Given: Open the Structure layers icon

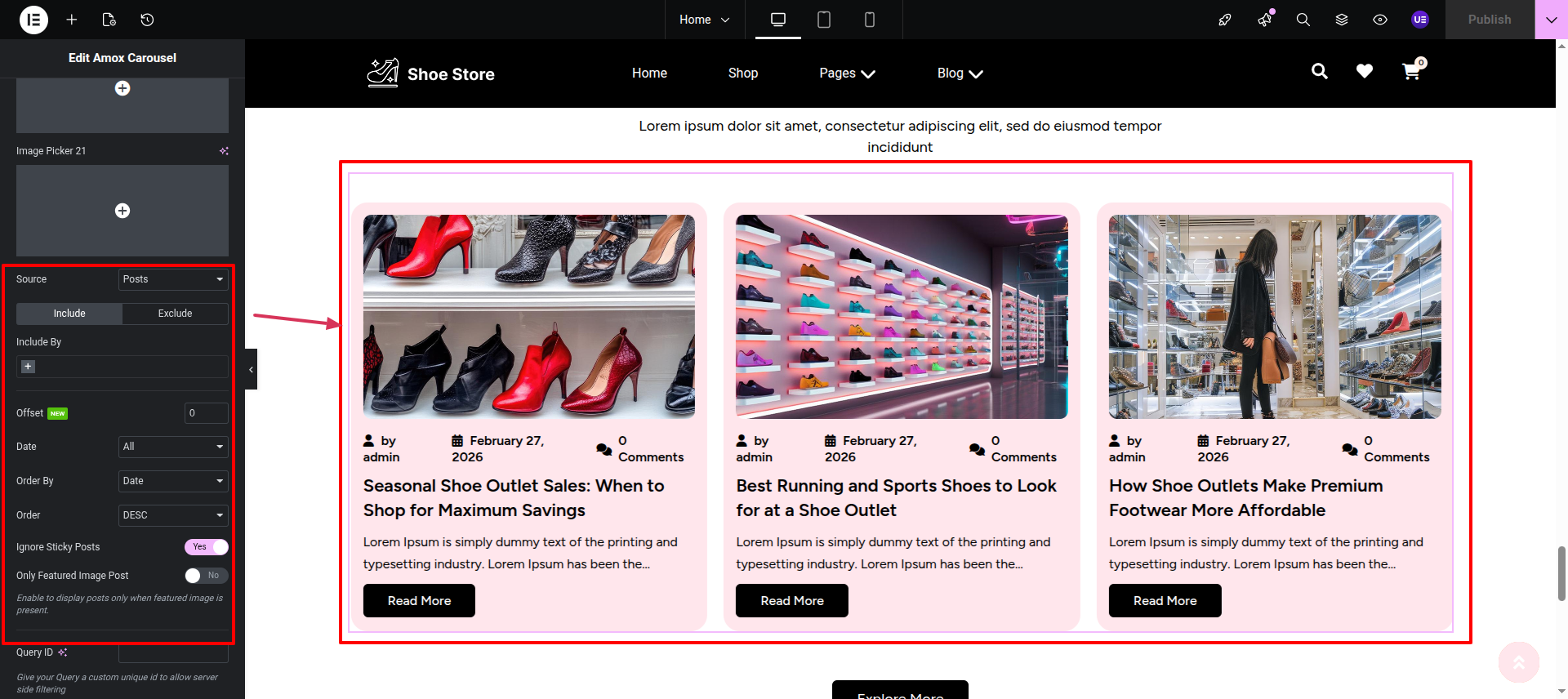Looking at the screenshot, I should point(1342,20).
